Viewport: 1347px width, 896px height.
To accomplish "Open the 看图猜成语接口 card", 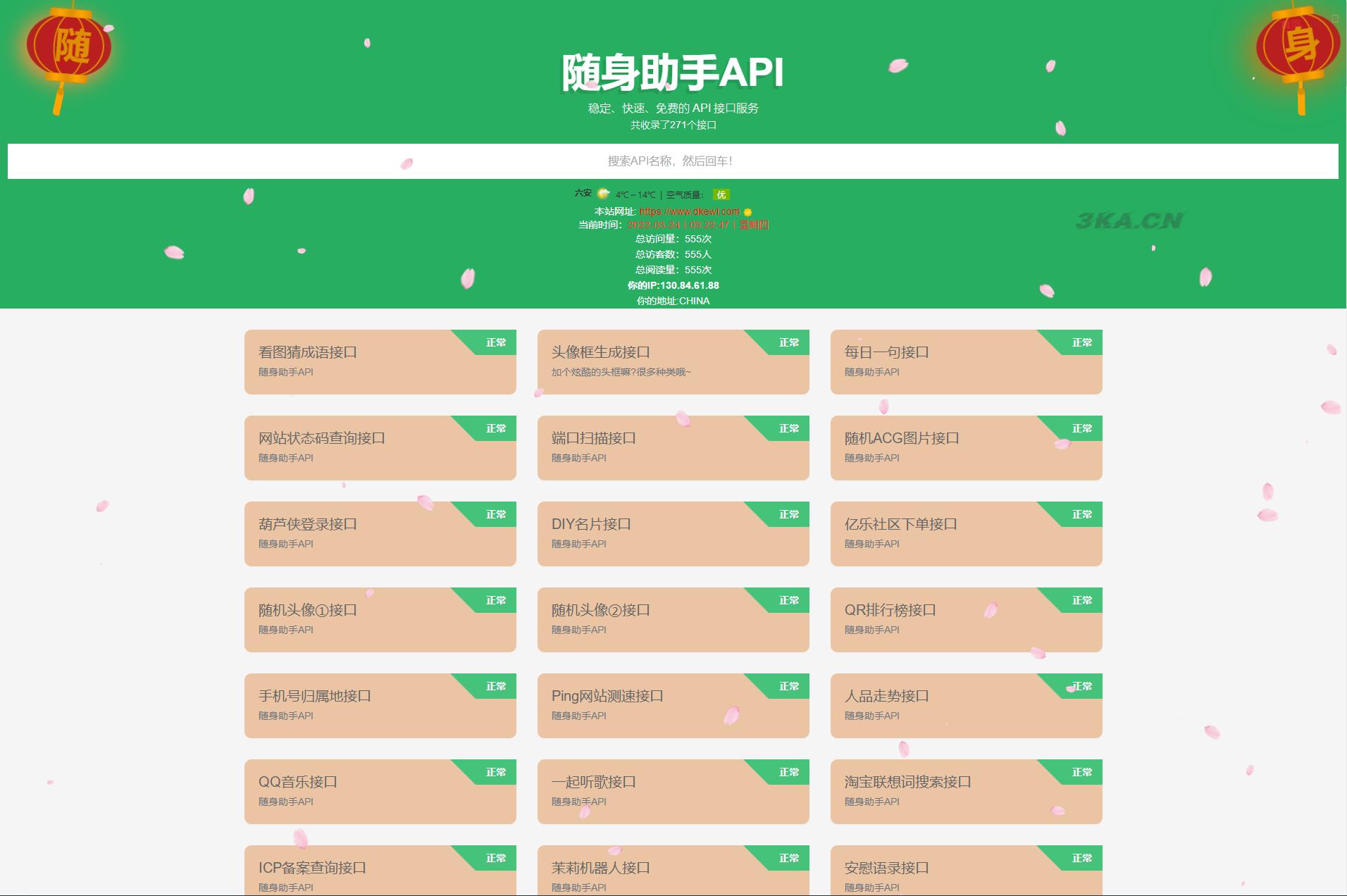I will [380, 362].
